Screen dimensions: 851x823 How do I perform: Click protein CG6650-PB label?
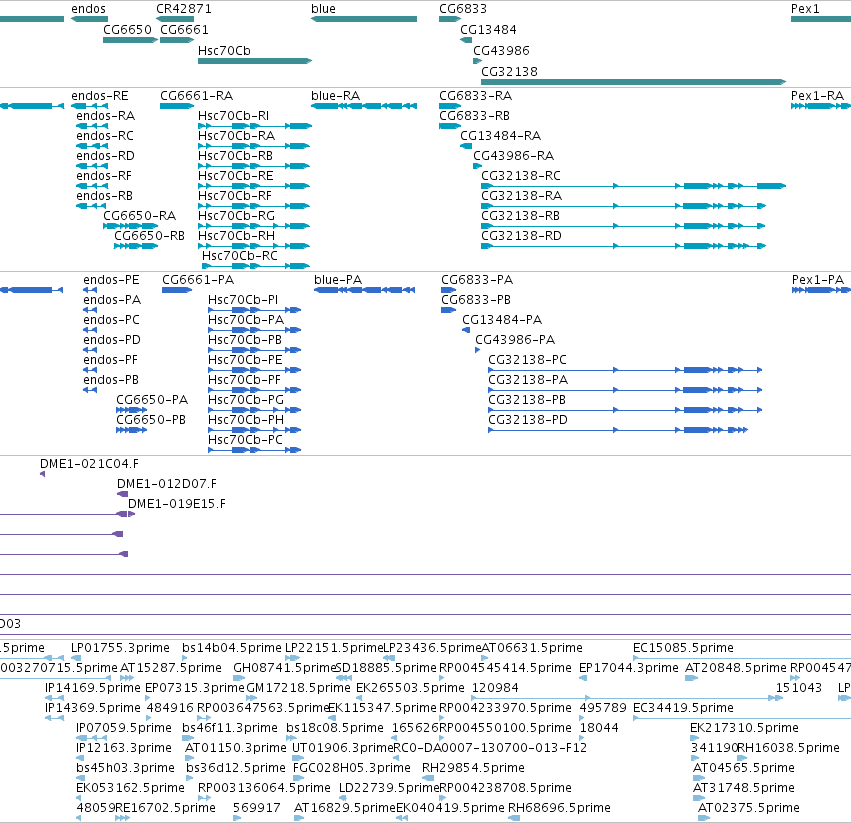(x=151, y=420)
